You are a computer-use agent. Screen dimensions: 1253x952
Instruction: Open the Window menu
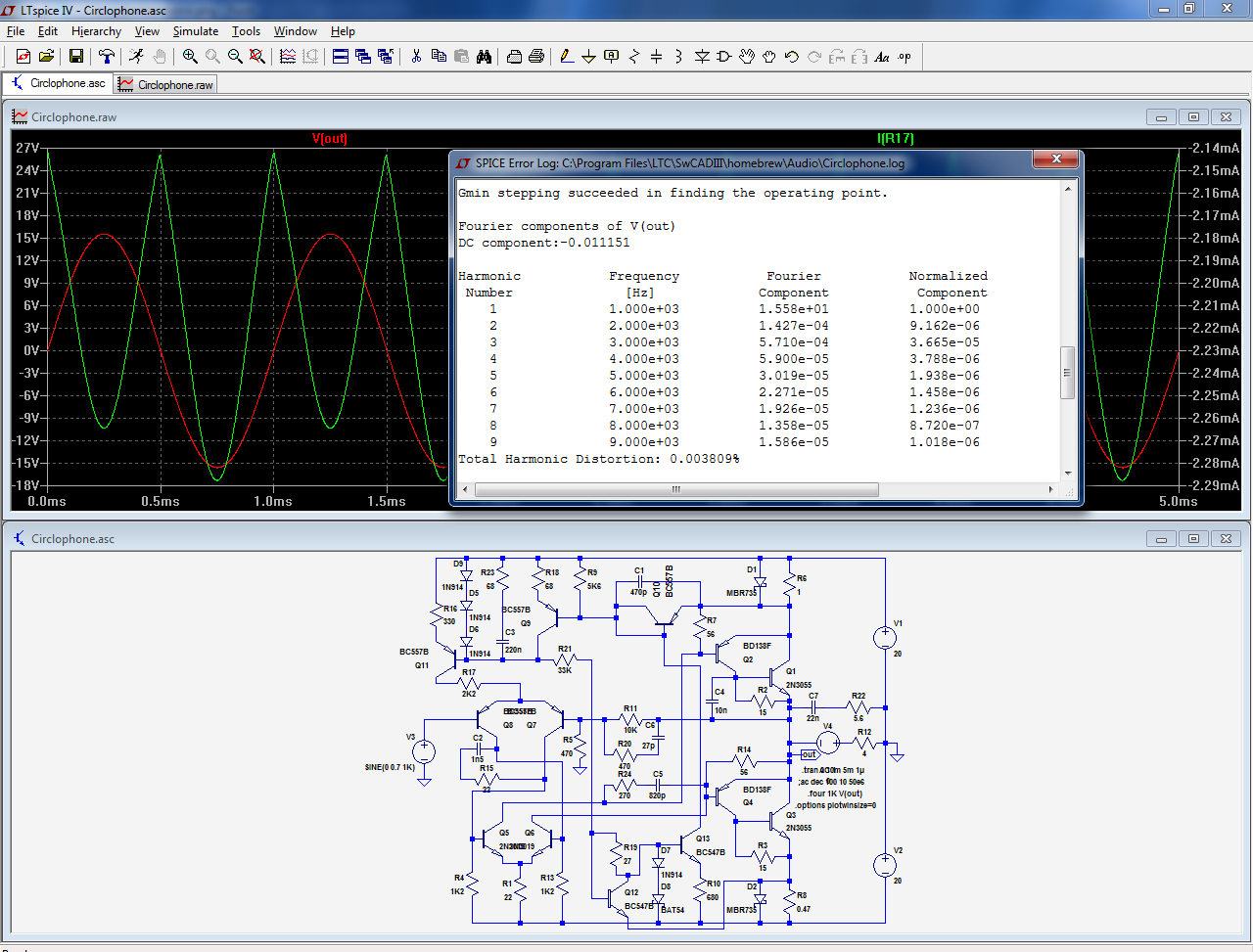point(296,31)
